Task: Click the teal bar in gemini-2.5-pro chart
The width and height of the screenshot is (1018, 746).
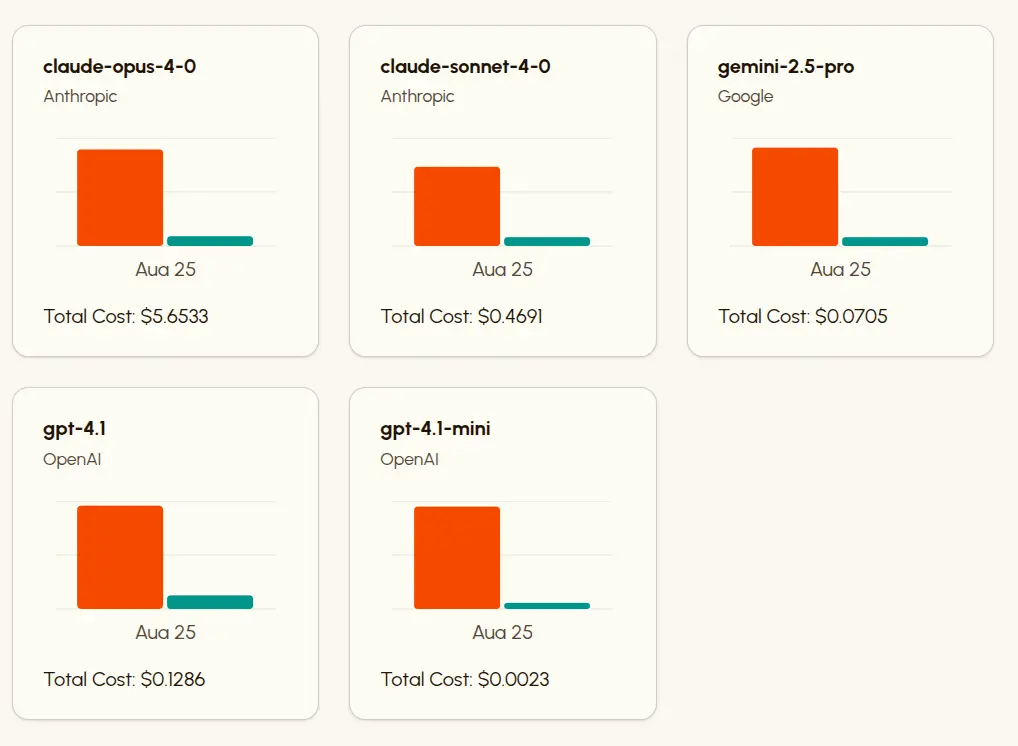Action: click(x=885, y=241)
